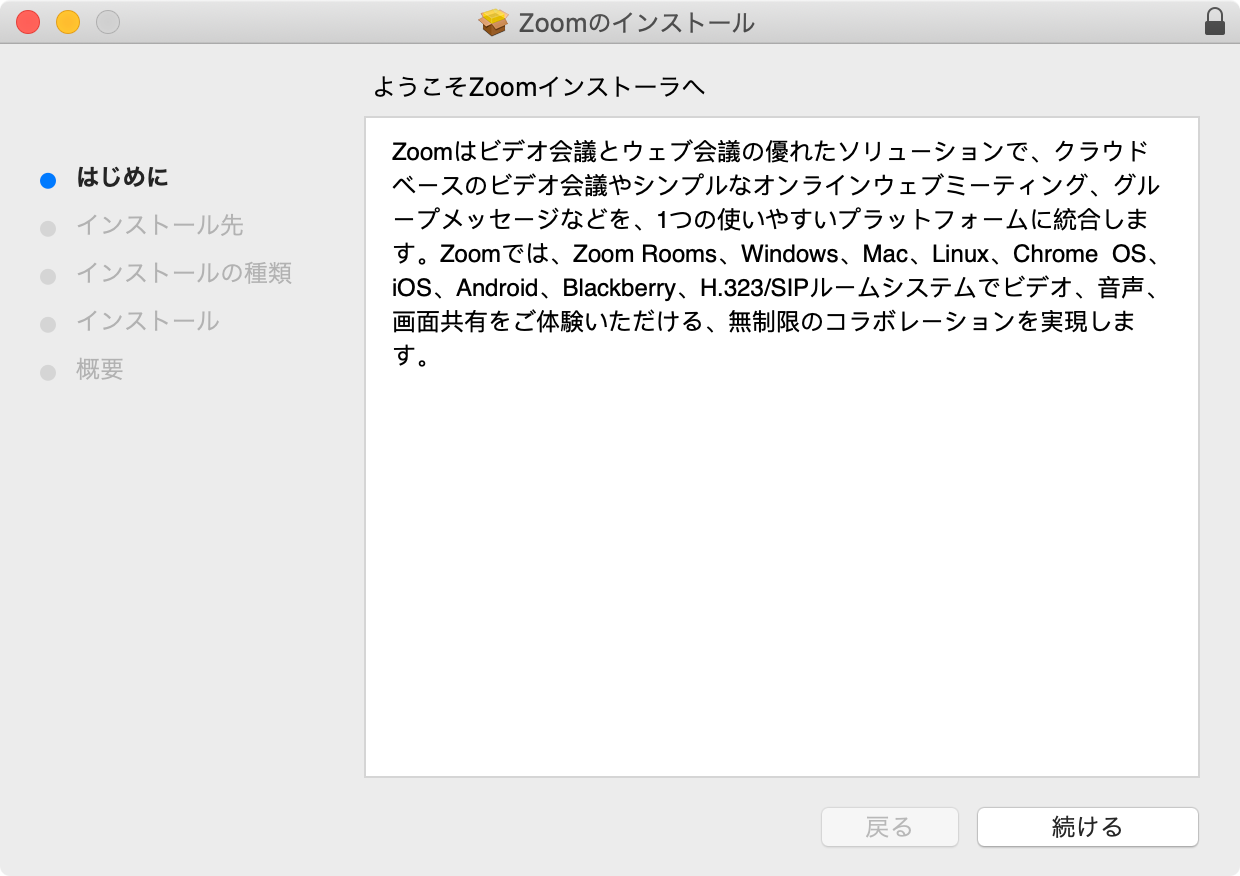Click the ようこそZoomインストーラへ heading
The width and height of the screenshot is (1240, 876).
point(540,87)
